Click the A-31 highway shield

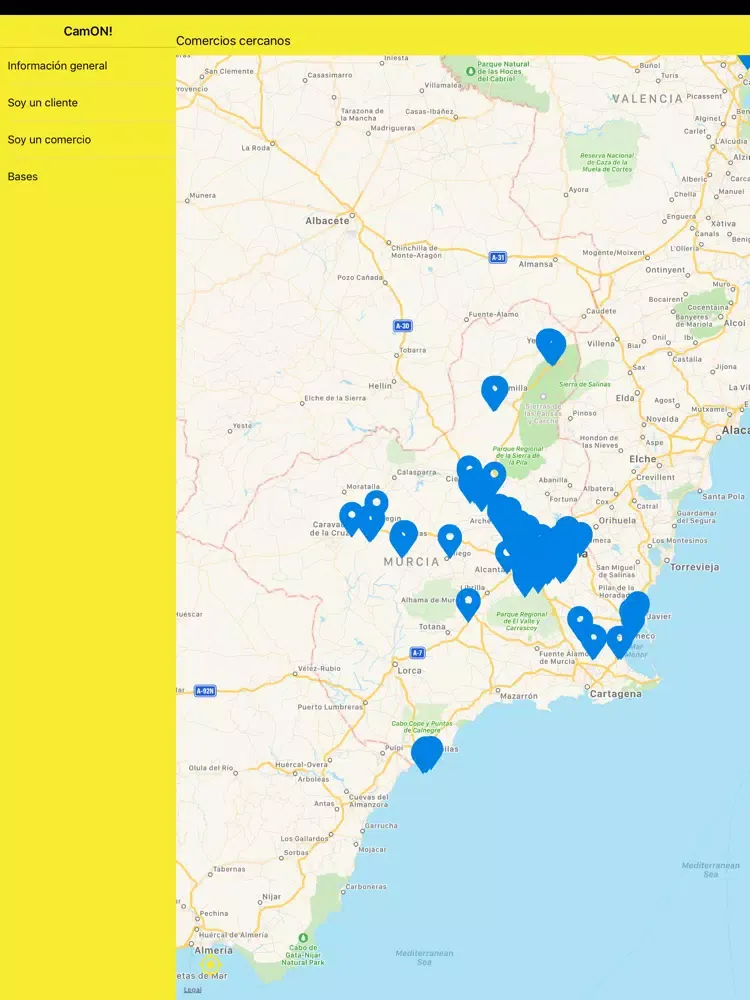(x=498, y=258)
